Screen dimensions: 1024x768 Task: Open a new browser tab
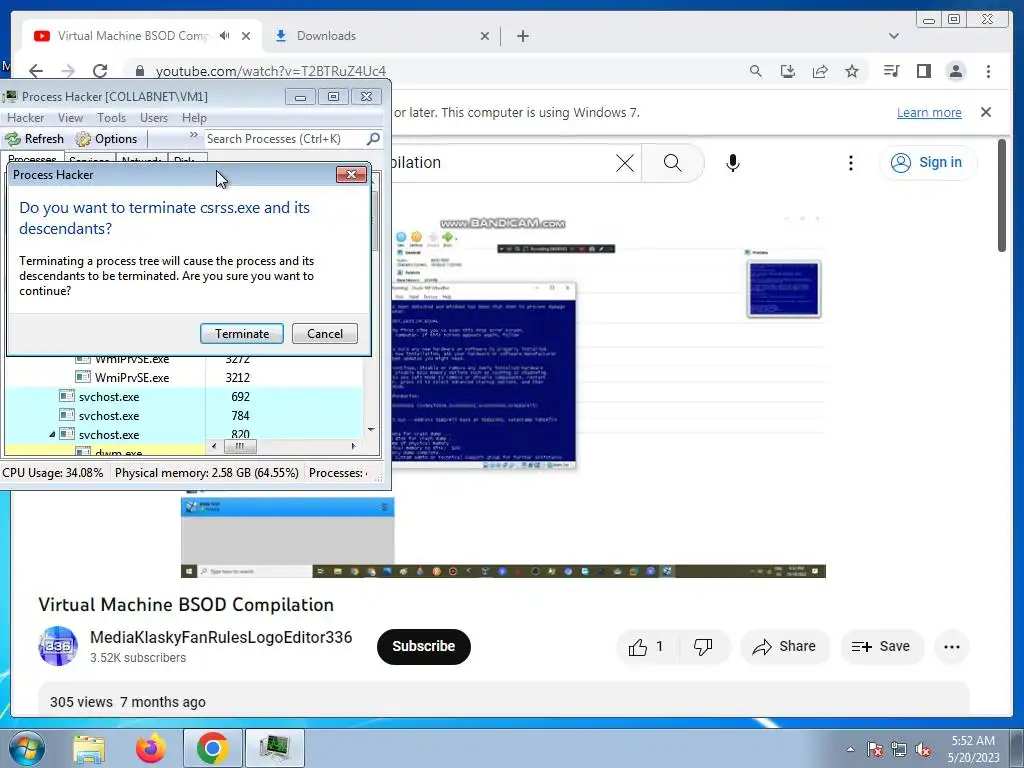(x=522, y=36)
